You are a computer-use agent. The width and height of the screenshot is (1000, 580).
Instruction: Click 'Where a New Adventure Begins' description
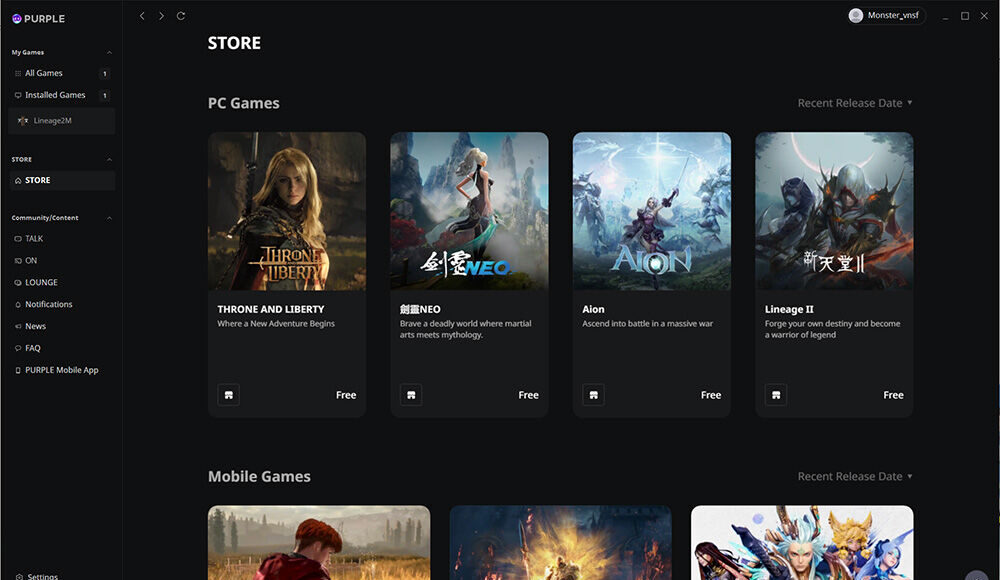click(x=276, y=323)
